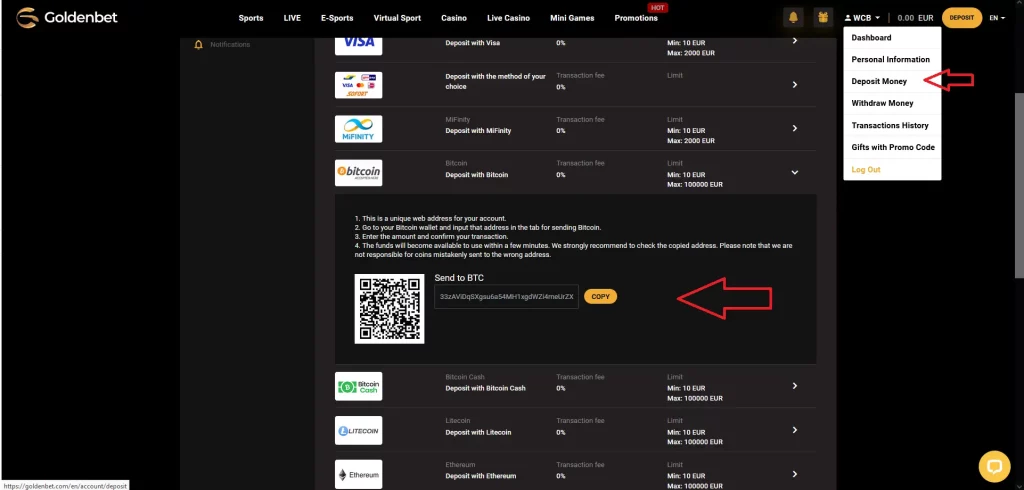Select Gifts with Promo Code
The image size is (1024, 490).
coord(892,147)
